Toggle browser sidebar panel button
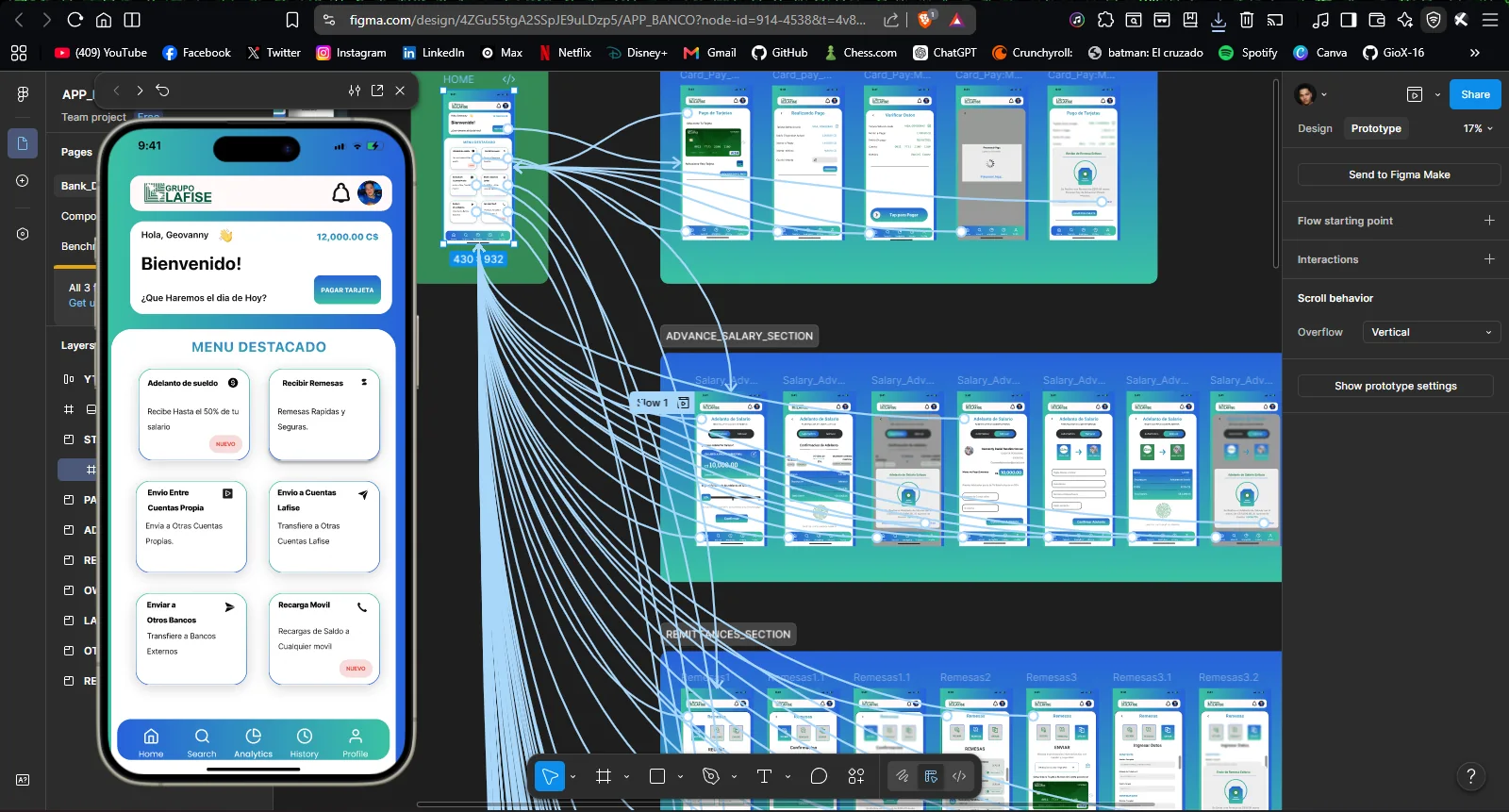Screen dimensions: 1509x812 pyautogui.click(x=1349, y=20)
